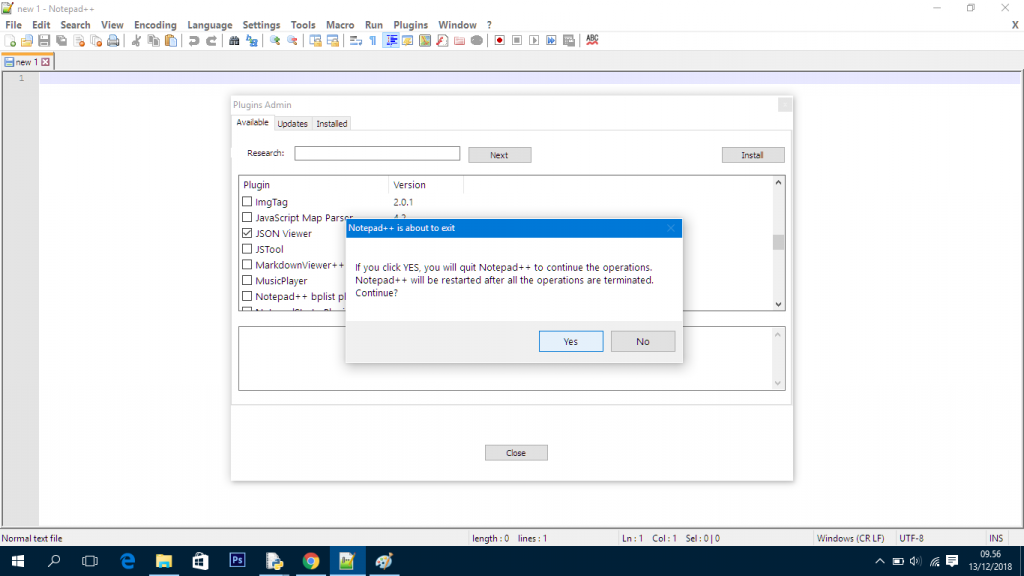Screen dimensions: 1024x576
Task: Click the Undo arrow icon
Action: 194,41
